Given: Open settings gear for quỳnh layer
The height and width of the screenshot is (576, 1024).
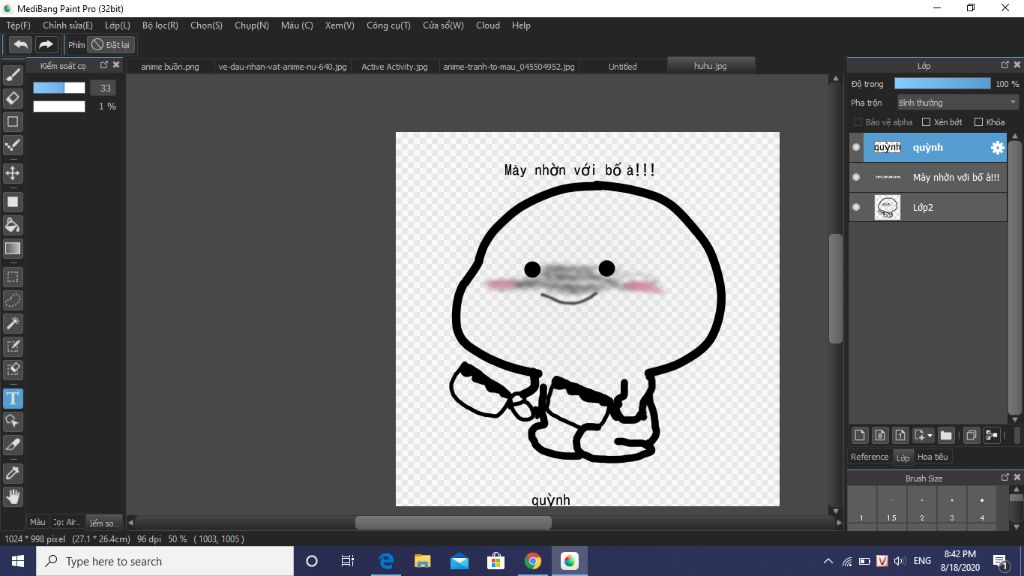Looking at the screenshot, I should tap(997, 148).
